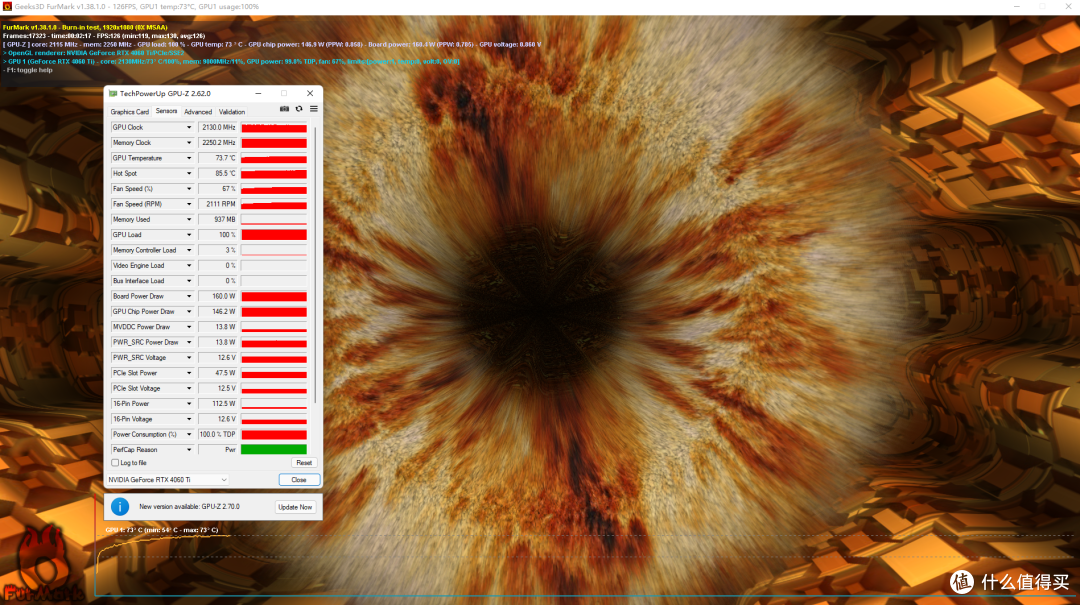
Task: Expand the Fan Speed (RPM) dropdown
Action: pyautogui.click(x=189, y=204)
